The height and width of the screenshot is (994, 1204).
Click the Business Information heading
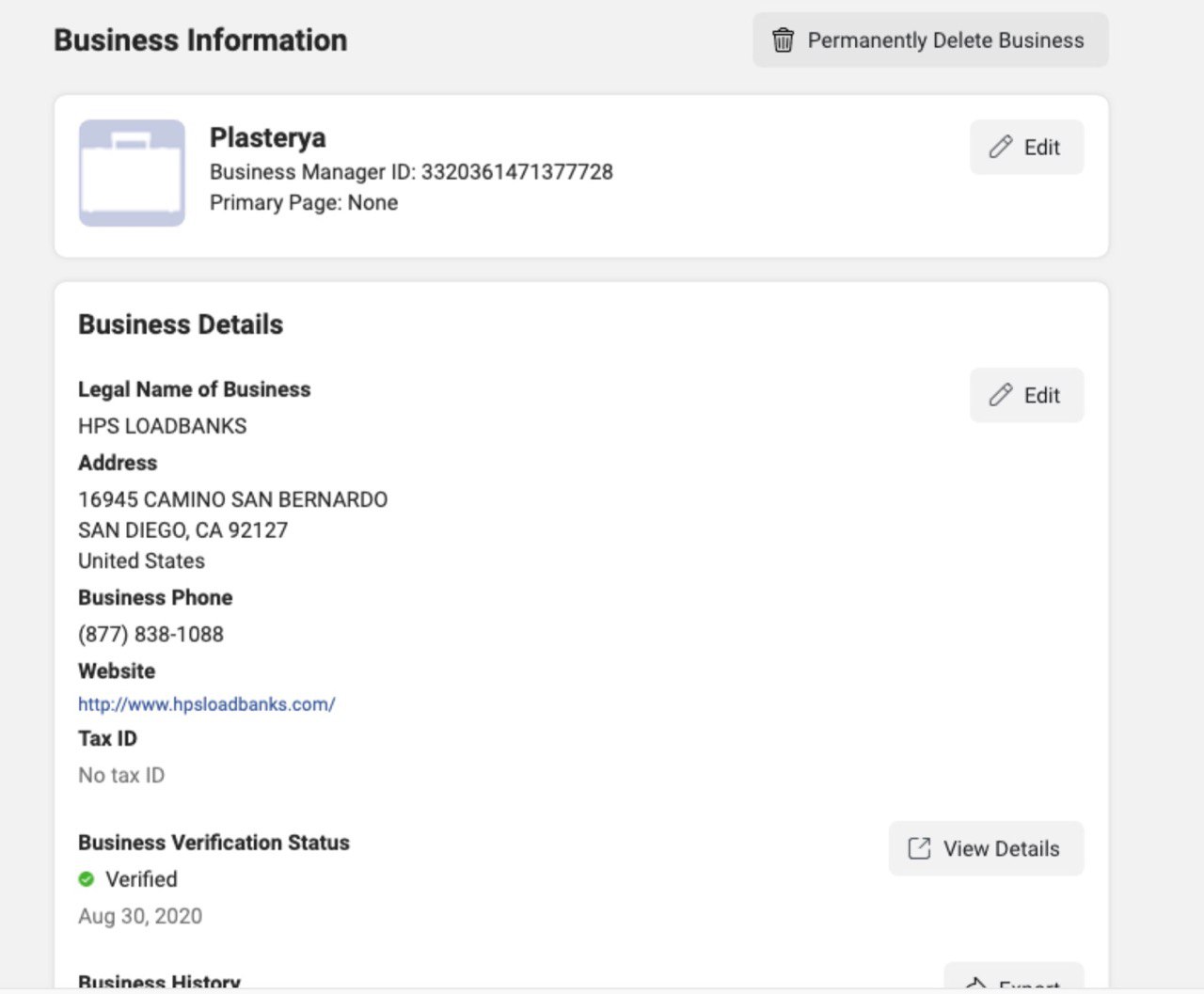pos(200,40)
